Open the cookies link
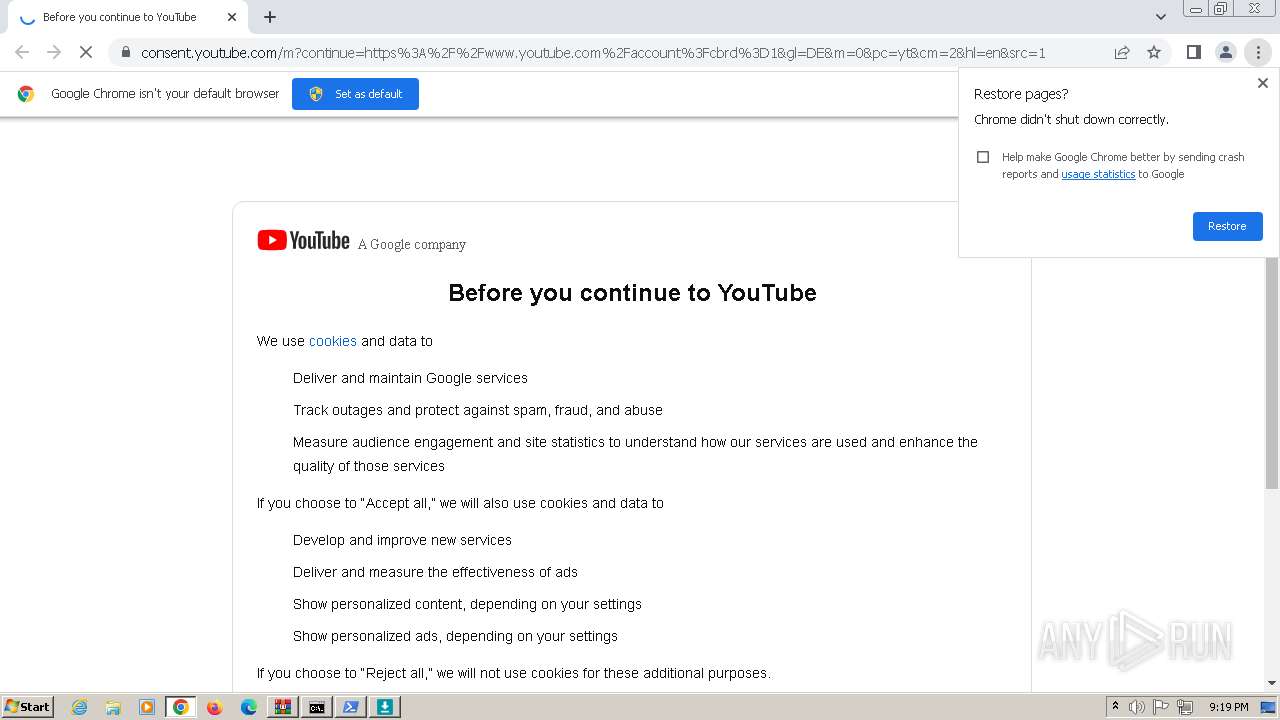Screen dimensions: 1280x720 [333, 341]
